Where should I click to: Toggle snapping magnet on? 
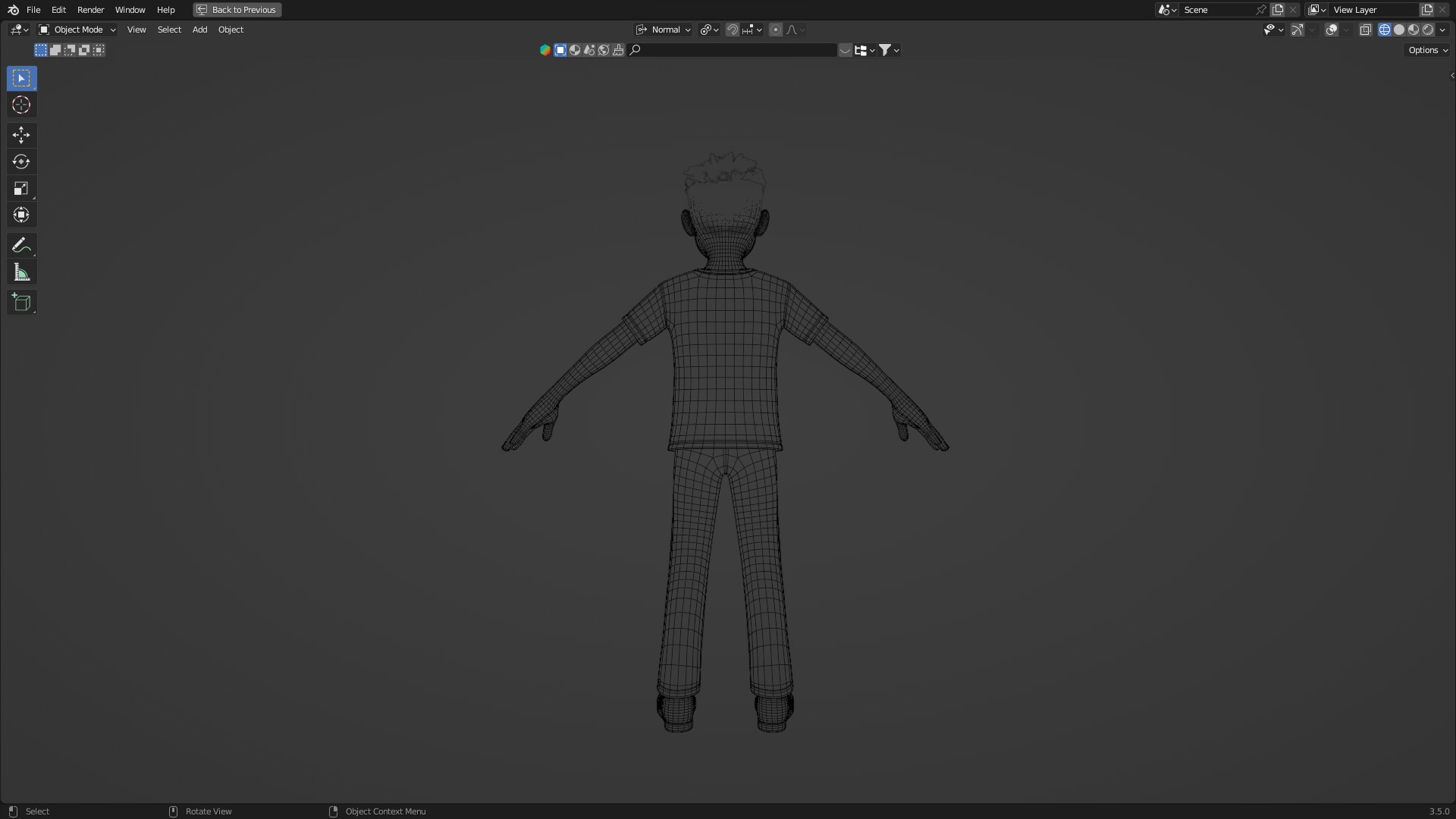[x=732, y=30]
